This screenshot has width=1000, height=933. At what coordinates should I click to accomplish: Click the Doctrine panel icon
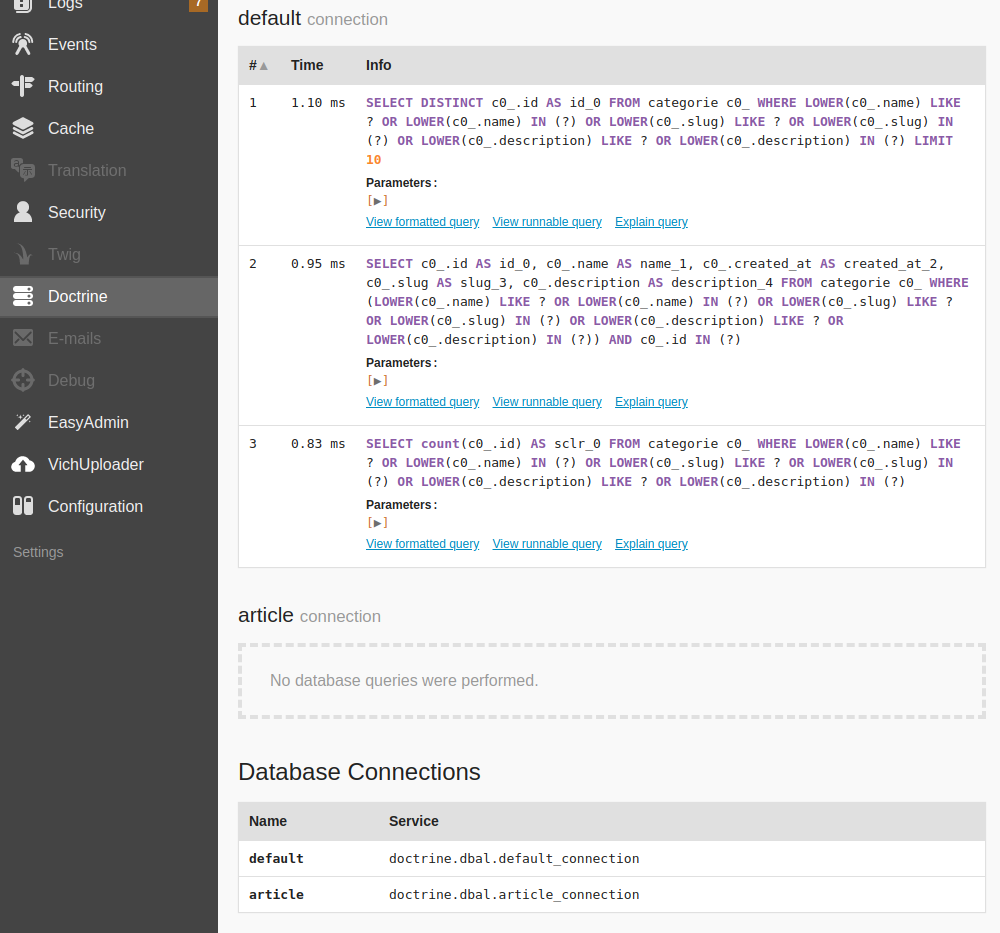(22, 296)
